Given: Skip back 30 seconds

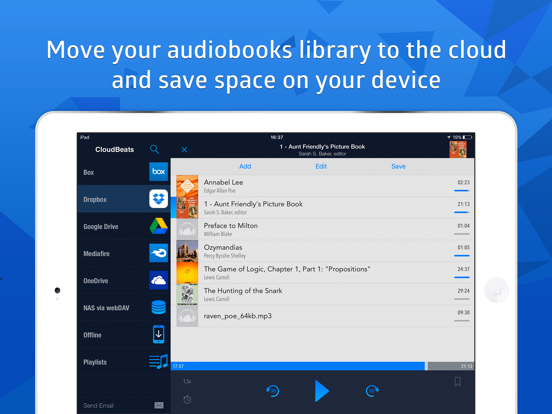Looking at the screenshot, I should tap(272, 391).
